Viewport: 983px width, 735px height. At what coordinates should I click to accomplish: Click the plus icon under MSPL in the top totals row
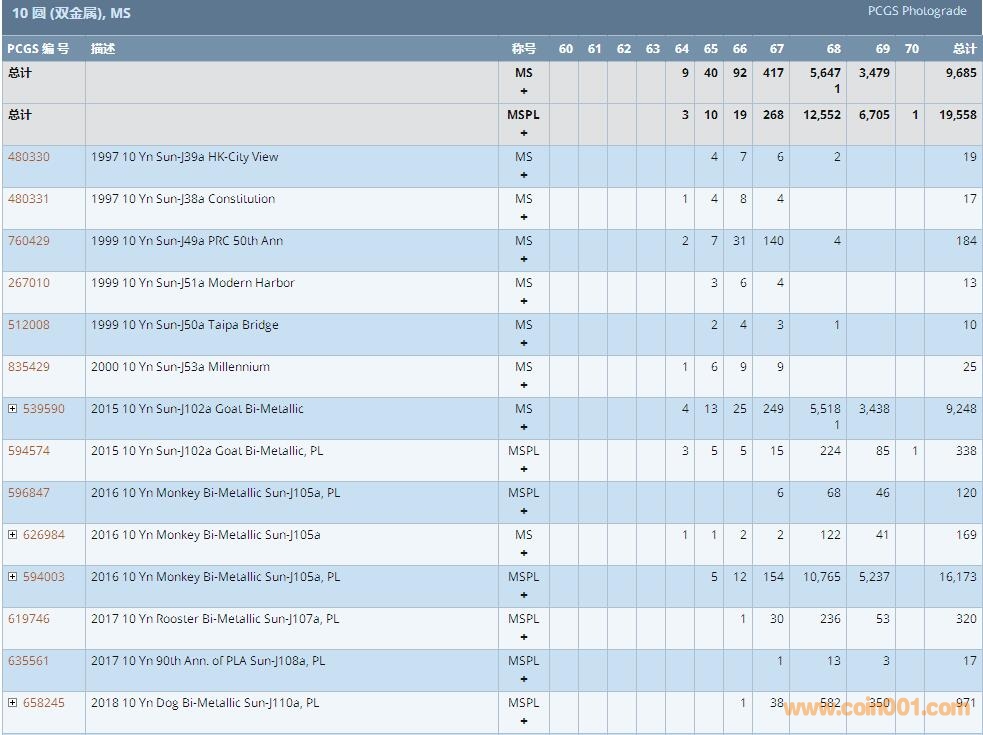click(x=524, y=133)
